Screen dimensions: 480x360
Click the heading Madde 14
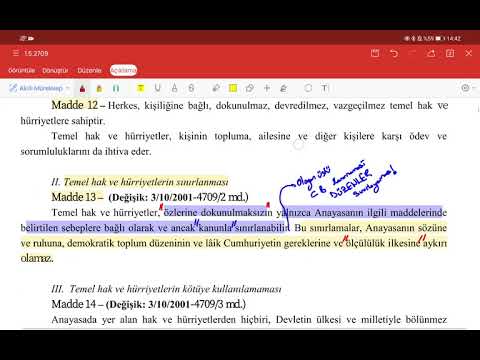[75, 304]
